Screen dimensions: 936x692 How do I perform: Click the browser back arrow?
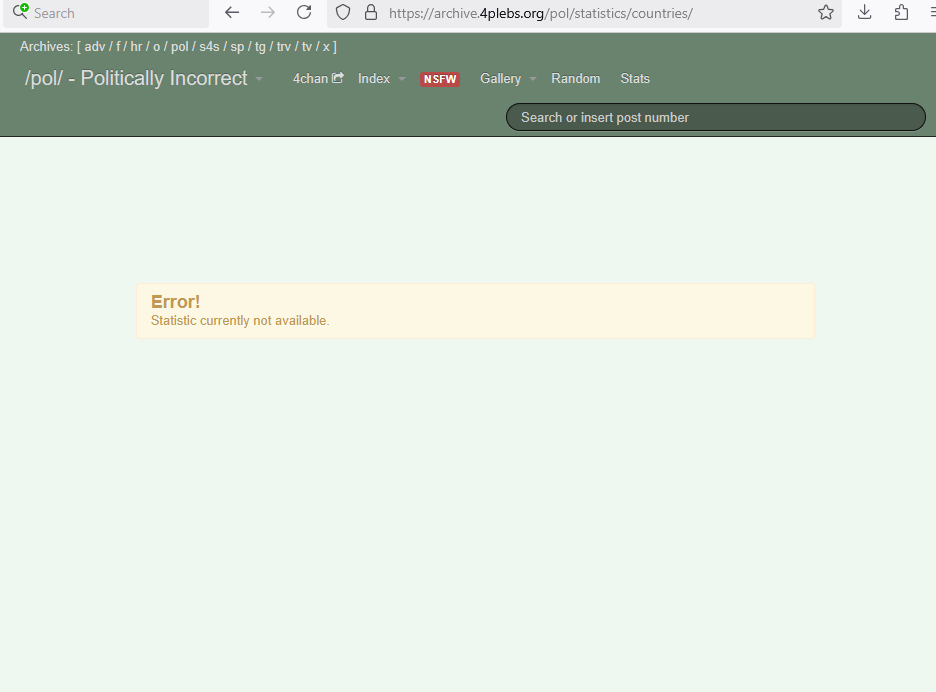pos(232,13)
